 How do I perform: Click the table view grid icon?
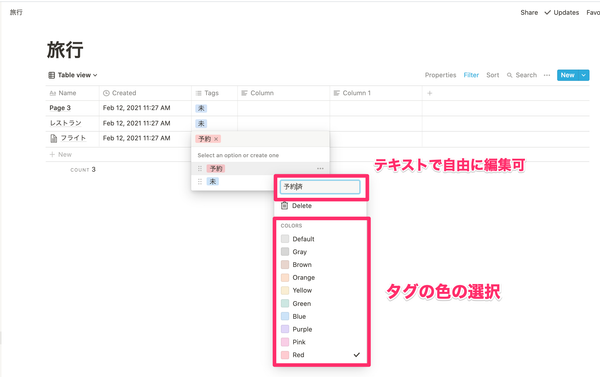[51, 75]
